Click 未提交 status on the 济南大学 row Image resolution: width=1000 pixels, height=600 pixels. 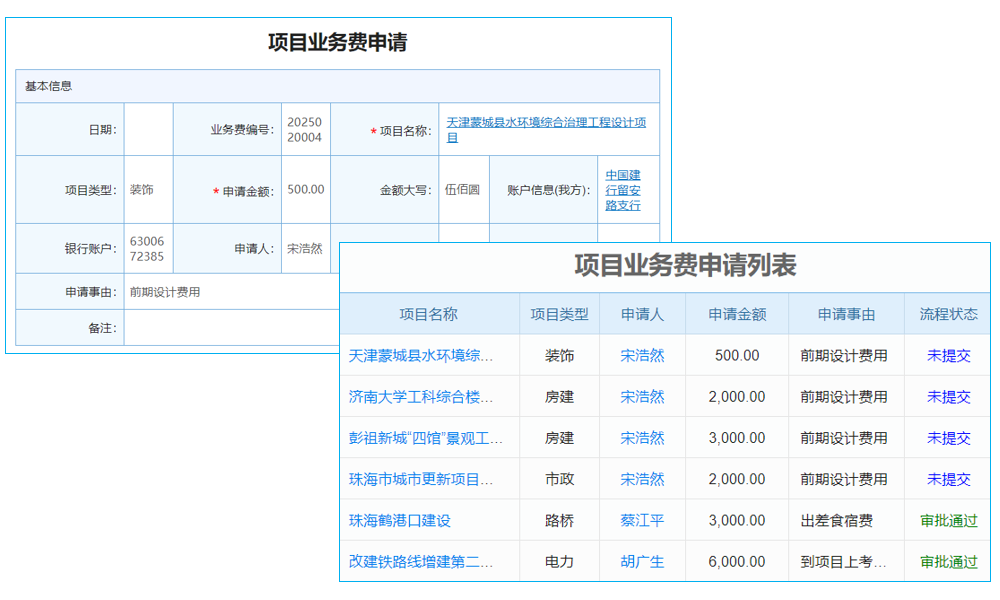(948, 396)
